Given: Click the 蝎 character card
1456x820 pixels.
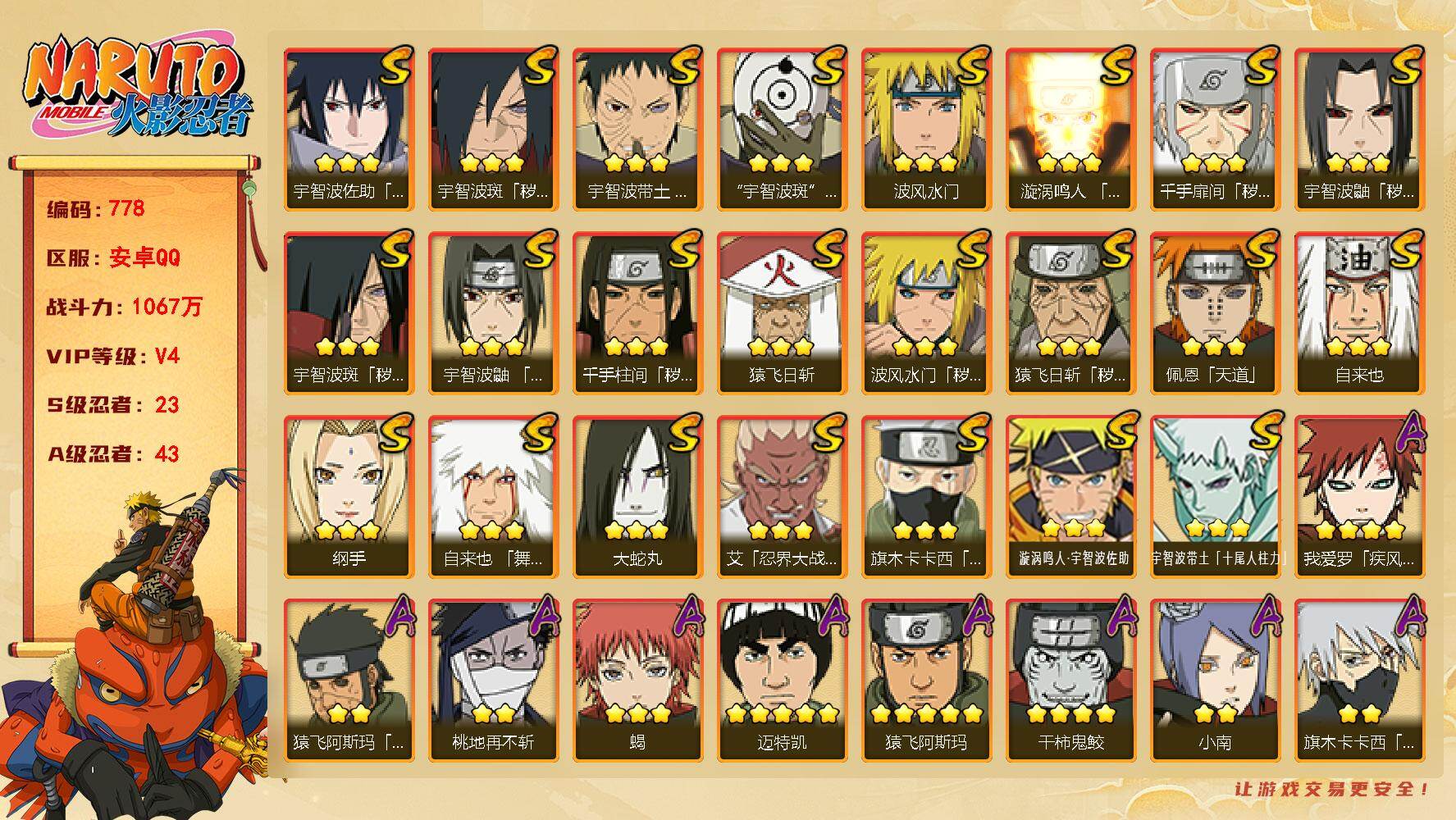Looking at the screenshot, I should 637,681.
